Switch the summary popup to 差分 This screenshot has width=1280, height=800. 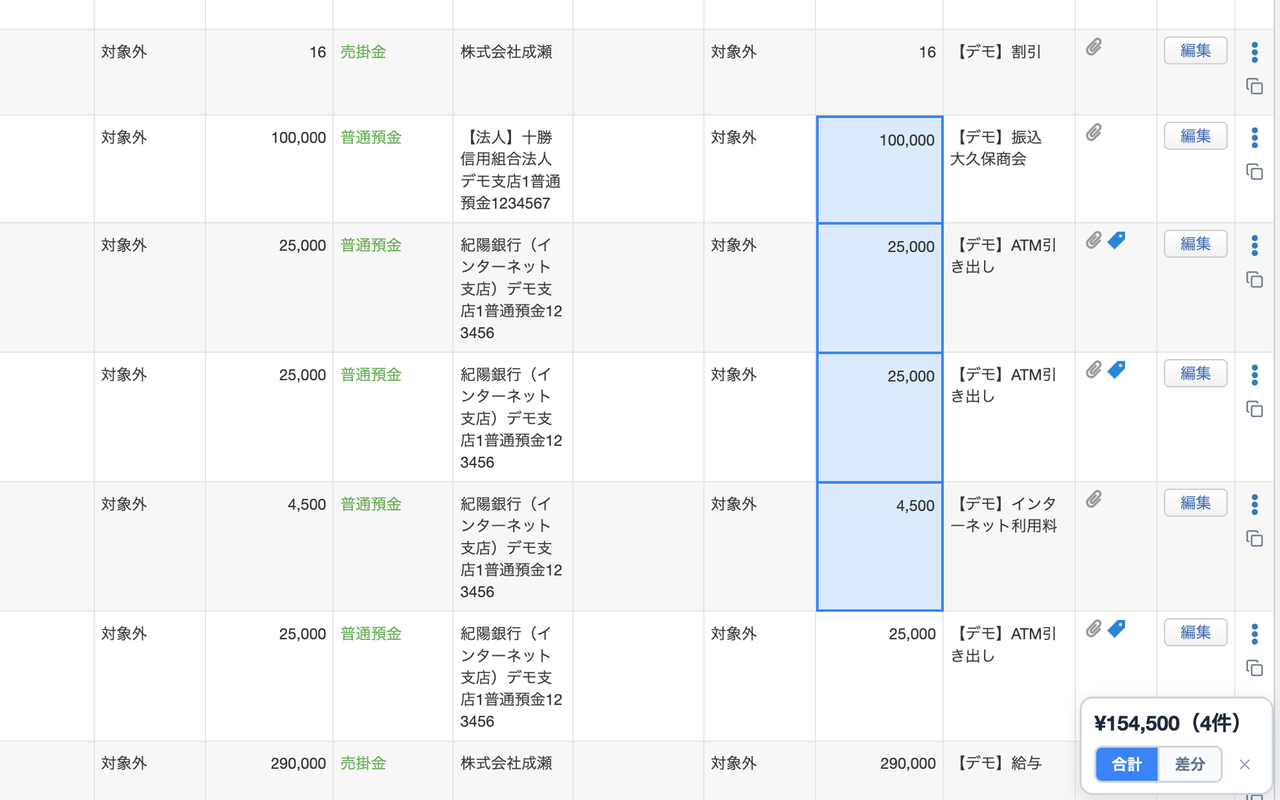pos(1190,764)
